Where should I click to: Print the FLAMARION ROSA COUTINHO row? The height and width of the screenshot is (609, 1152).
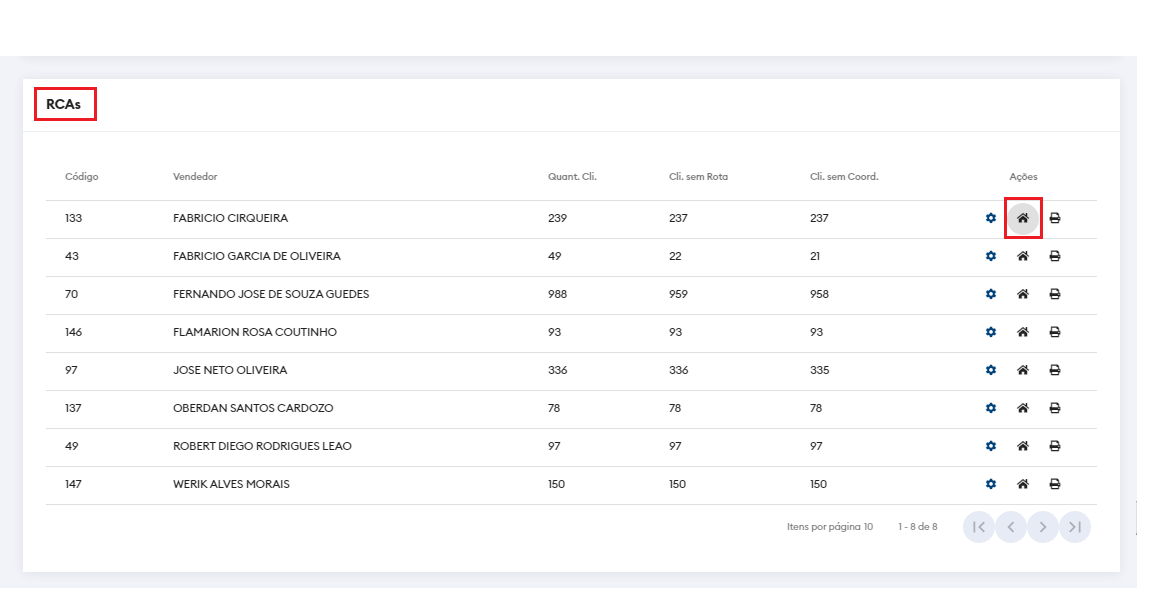1055,332
